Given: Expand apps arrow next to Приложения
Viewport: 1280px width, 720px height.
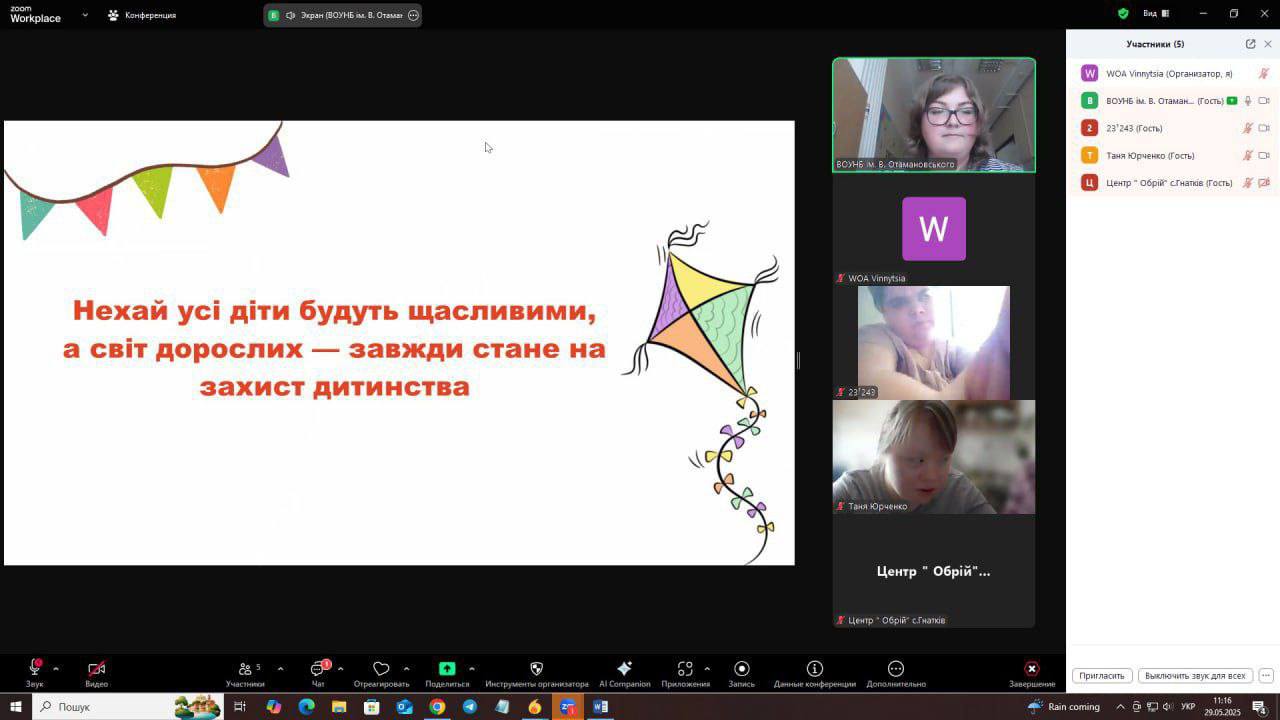Looking at the screenshot, I should tap(707, 668).
